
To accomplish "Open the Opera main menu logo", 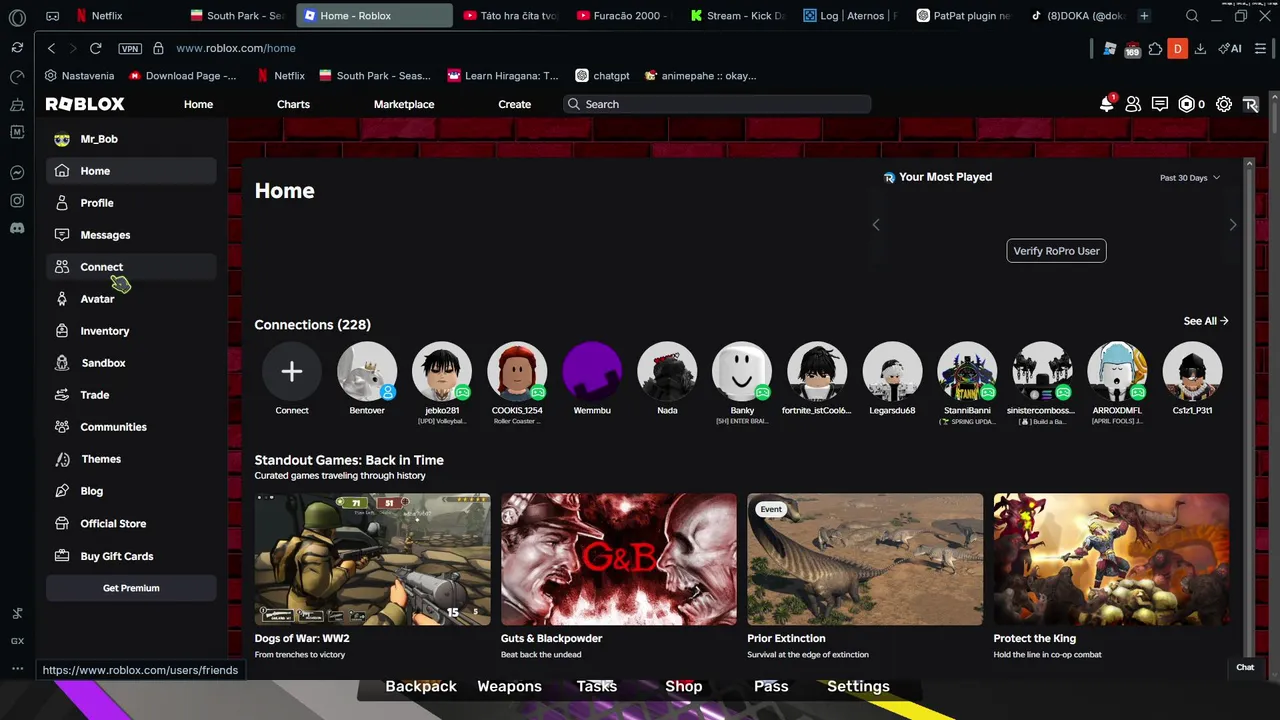I will [17, 17].
